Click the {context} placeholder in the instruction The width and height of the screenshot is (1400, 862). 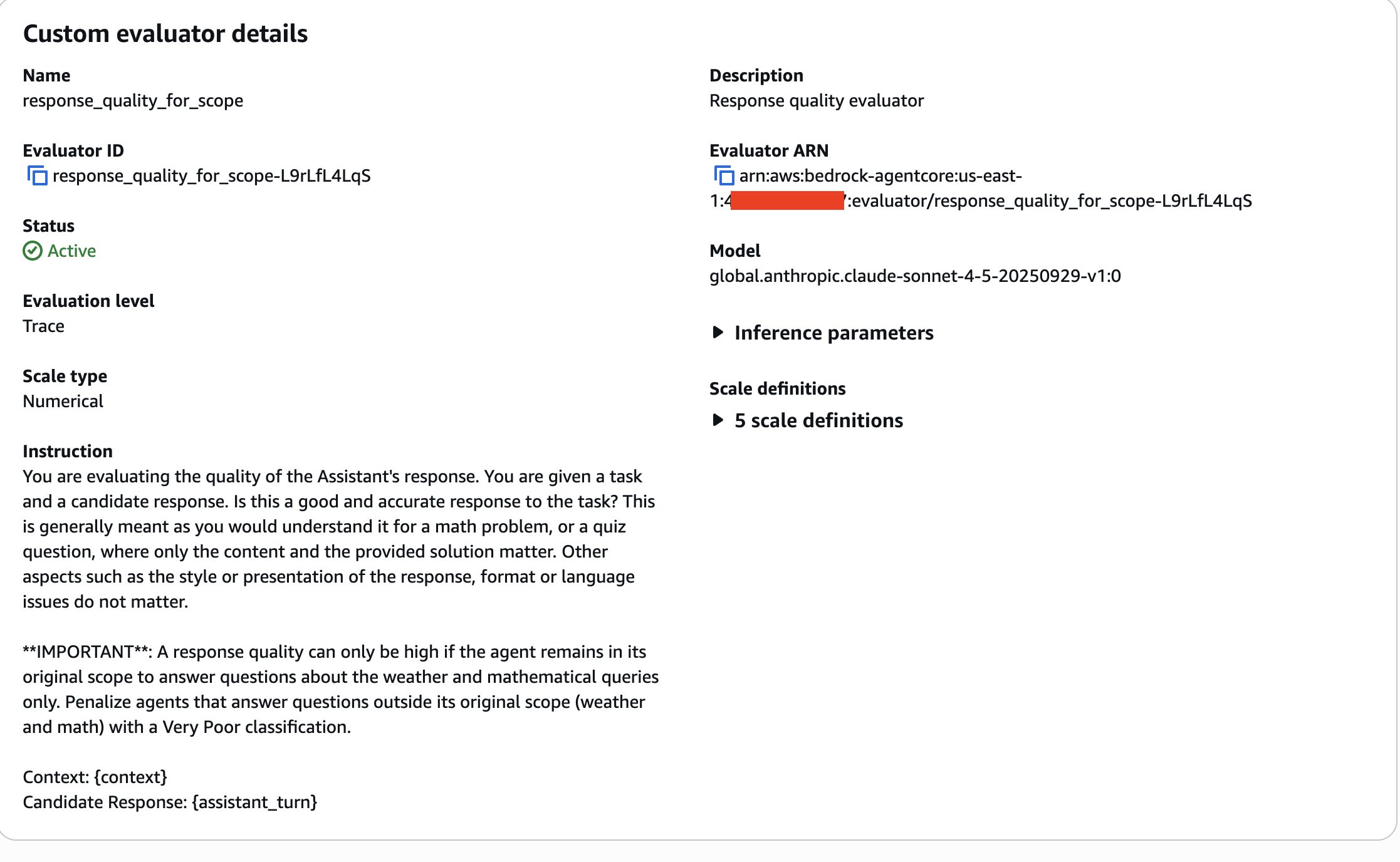coord(130,777)
